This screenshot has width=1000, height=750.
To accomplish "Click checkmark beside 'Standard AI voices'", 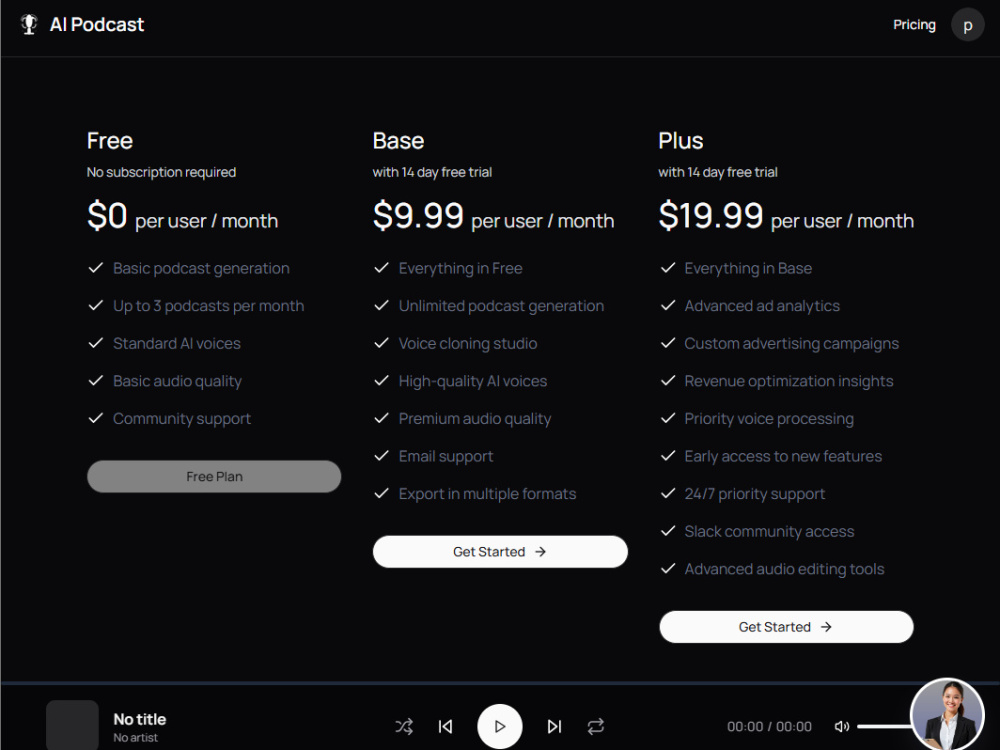I will 96,343.
